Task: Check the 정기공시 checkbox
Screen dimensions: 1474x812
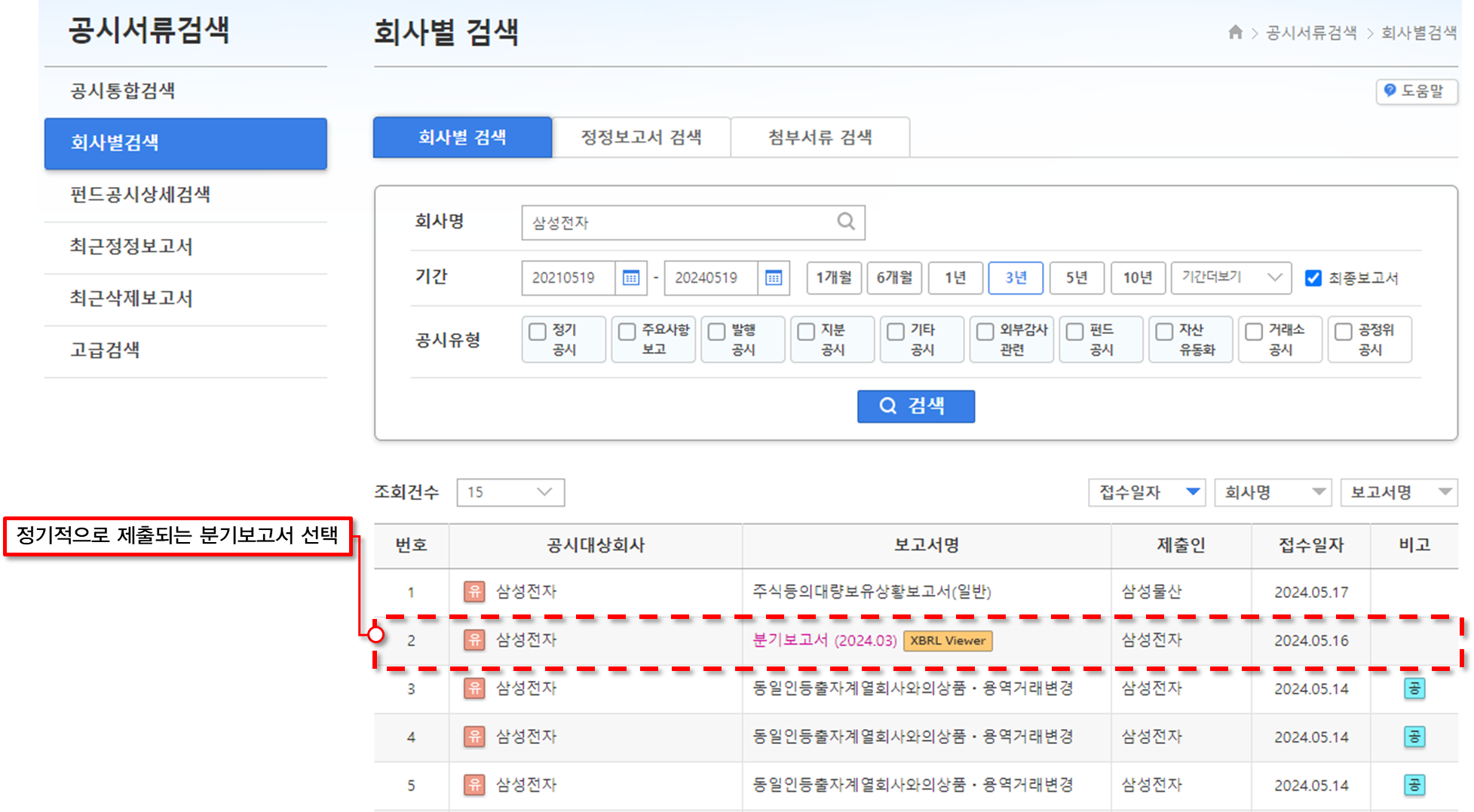Action: coord(538,332)
